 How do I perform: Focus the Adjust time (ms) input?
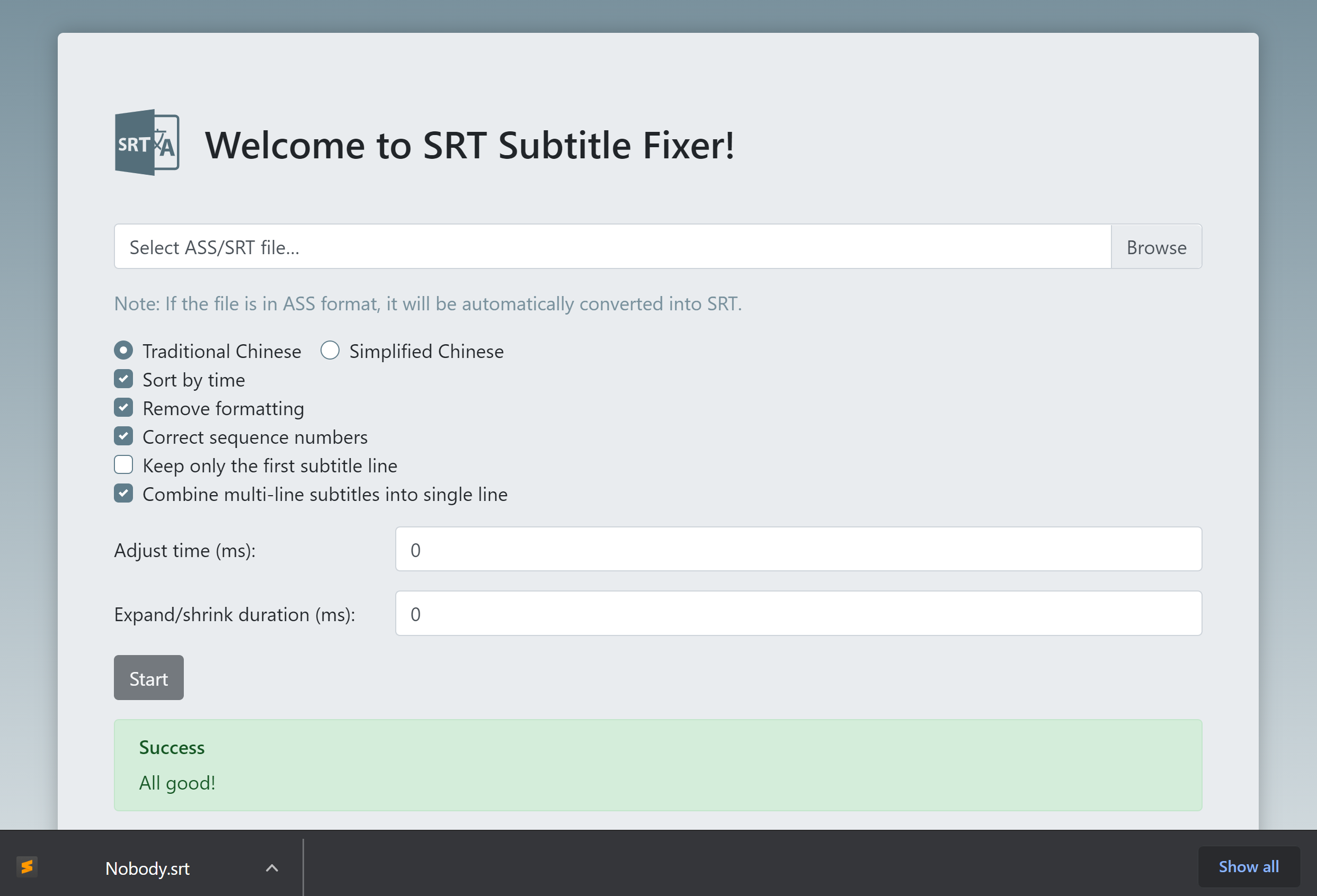(798, 549)
